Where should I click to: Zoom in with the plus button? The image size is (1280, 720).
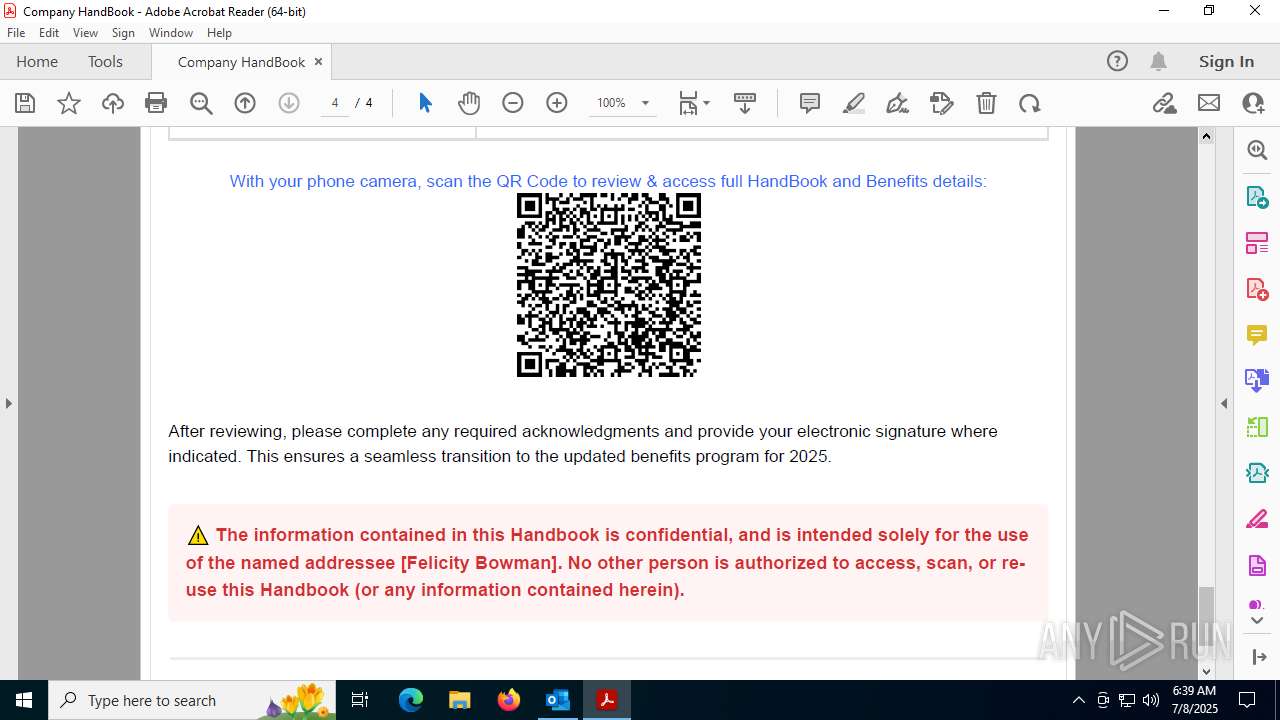(x=557, y=103)
